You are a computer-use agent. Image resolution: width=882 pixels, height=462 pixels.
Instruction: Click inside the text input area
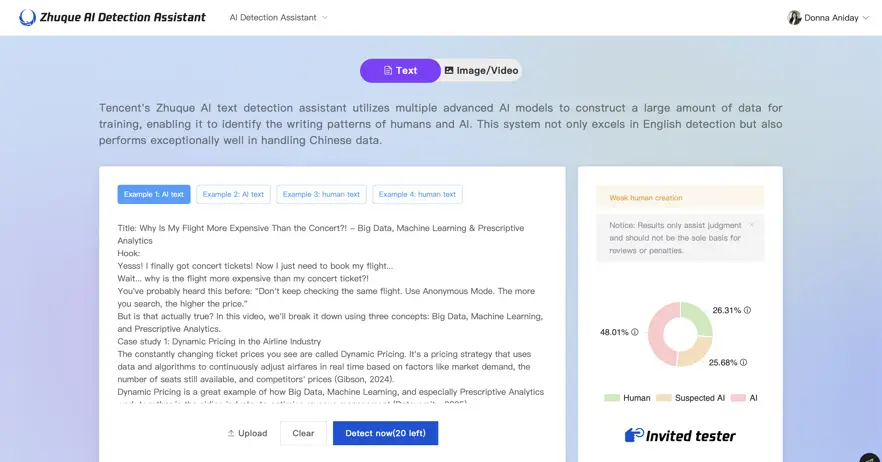(332, 312)
